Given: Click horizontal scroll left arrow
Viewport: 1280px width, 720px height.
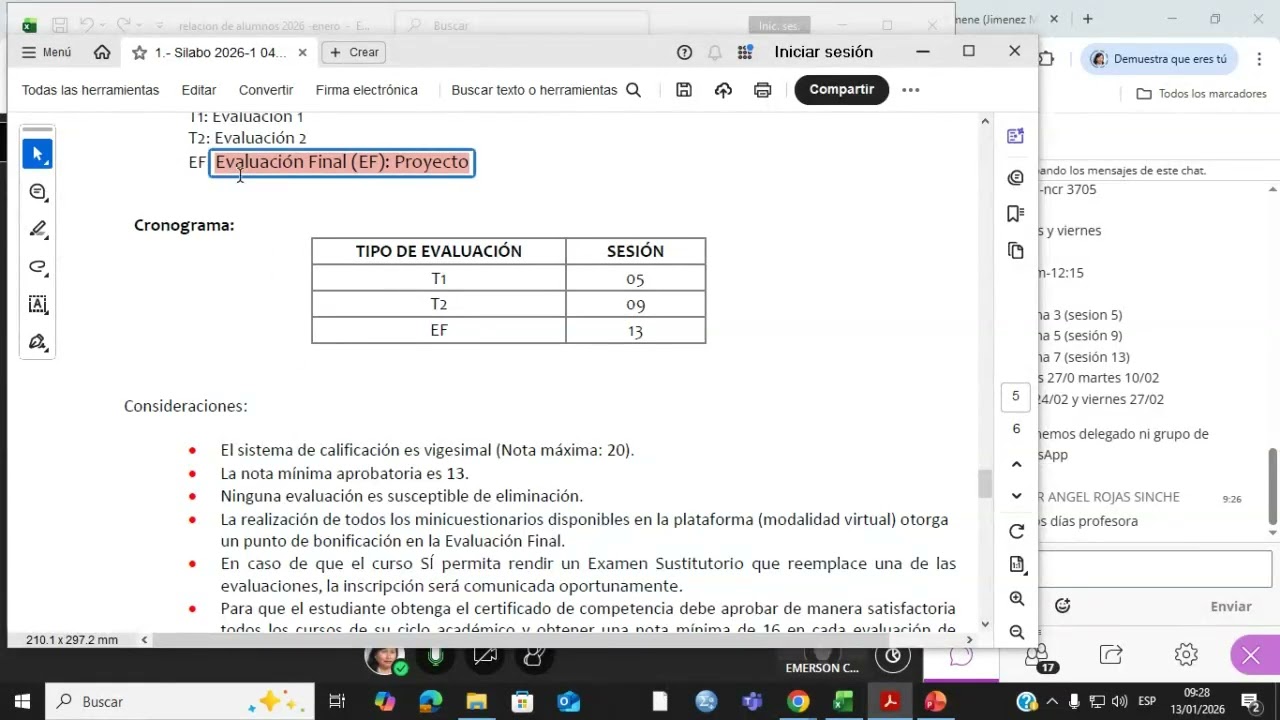Looking at the screenshot, I should 144,640.
